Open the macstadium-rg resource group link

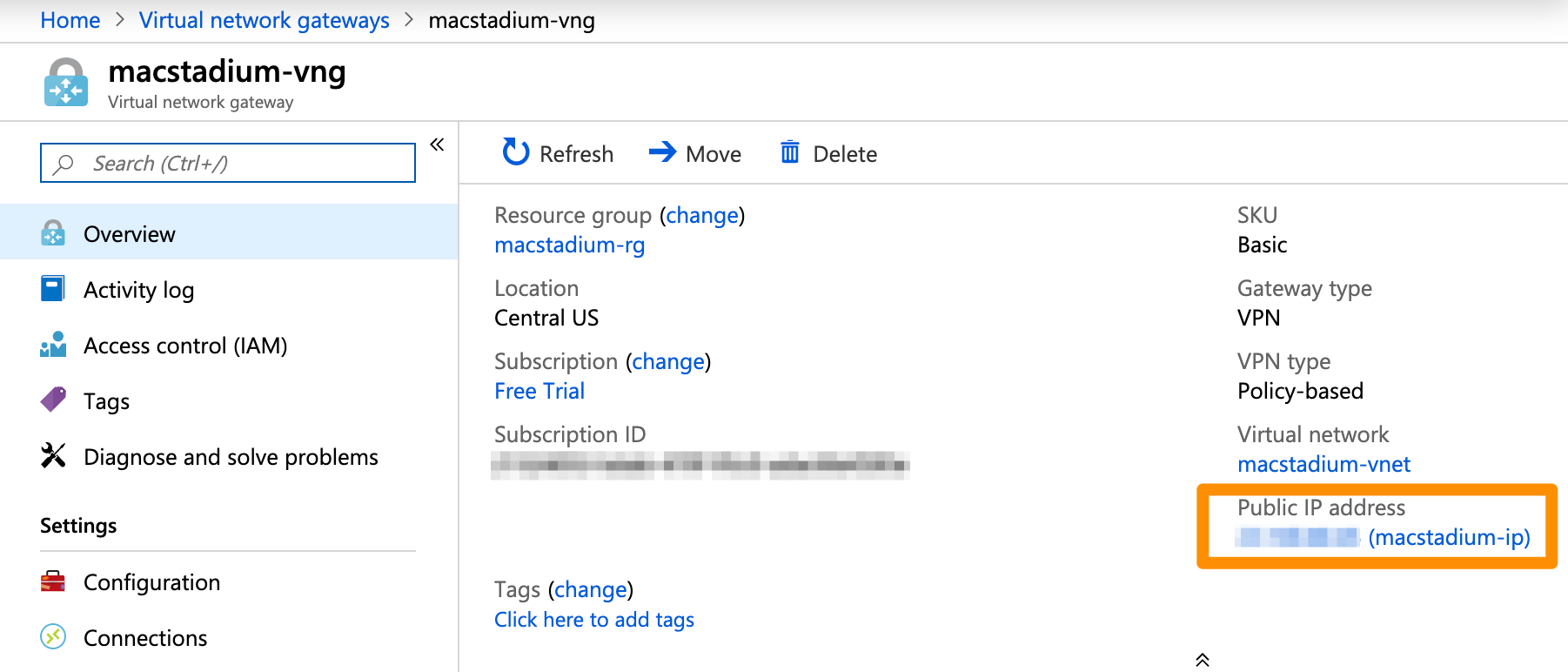point(569,245)
